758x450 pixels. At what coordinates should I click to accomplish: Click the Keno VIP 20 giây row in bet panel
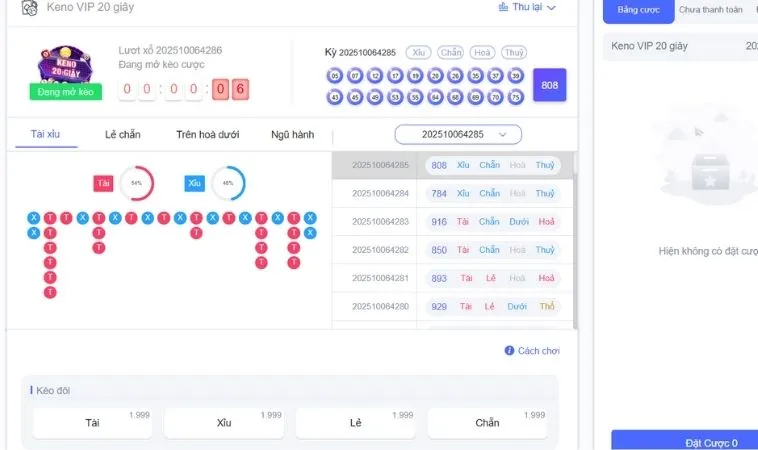pyautogui.click(x=680, y=46)
